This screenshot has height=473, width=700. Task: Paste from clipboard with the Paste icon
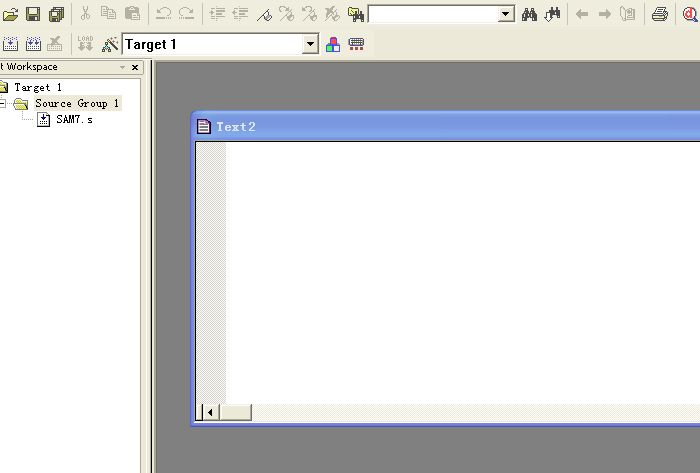(132, 13)
